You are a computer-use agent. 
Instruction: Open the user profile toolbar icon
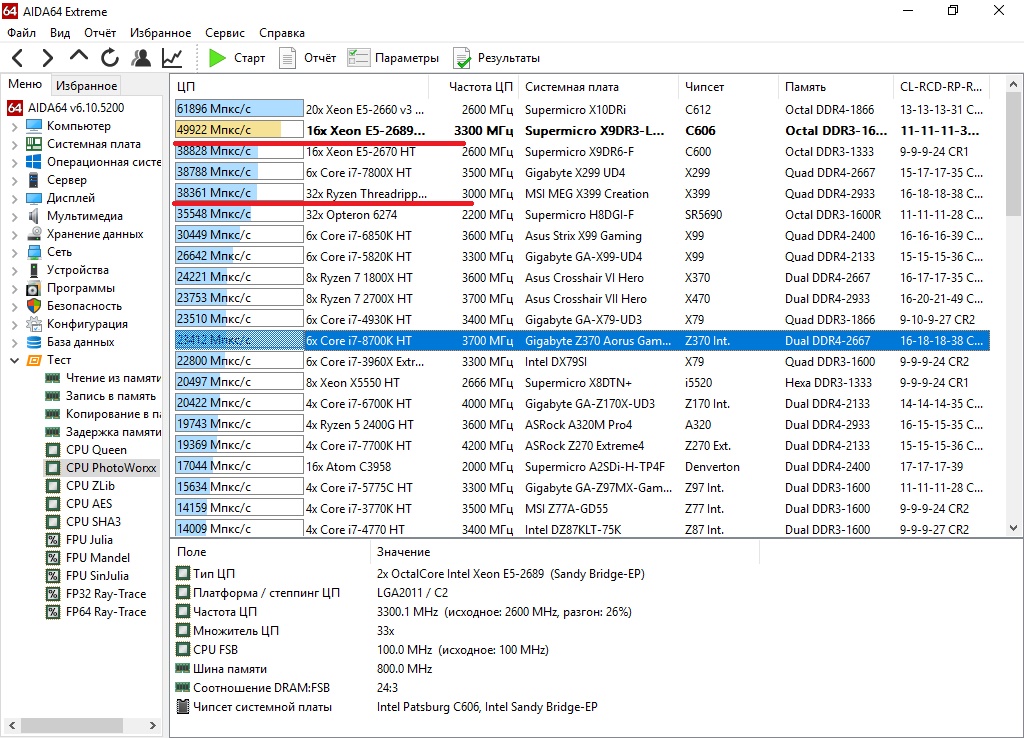point(140,58)
